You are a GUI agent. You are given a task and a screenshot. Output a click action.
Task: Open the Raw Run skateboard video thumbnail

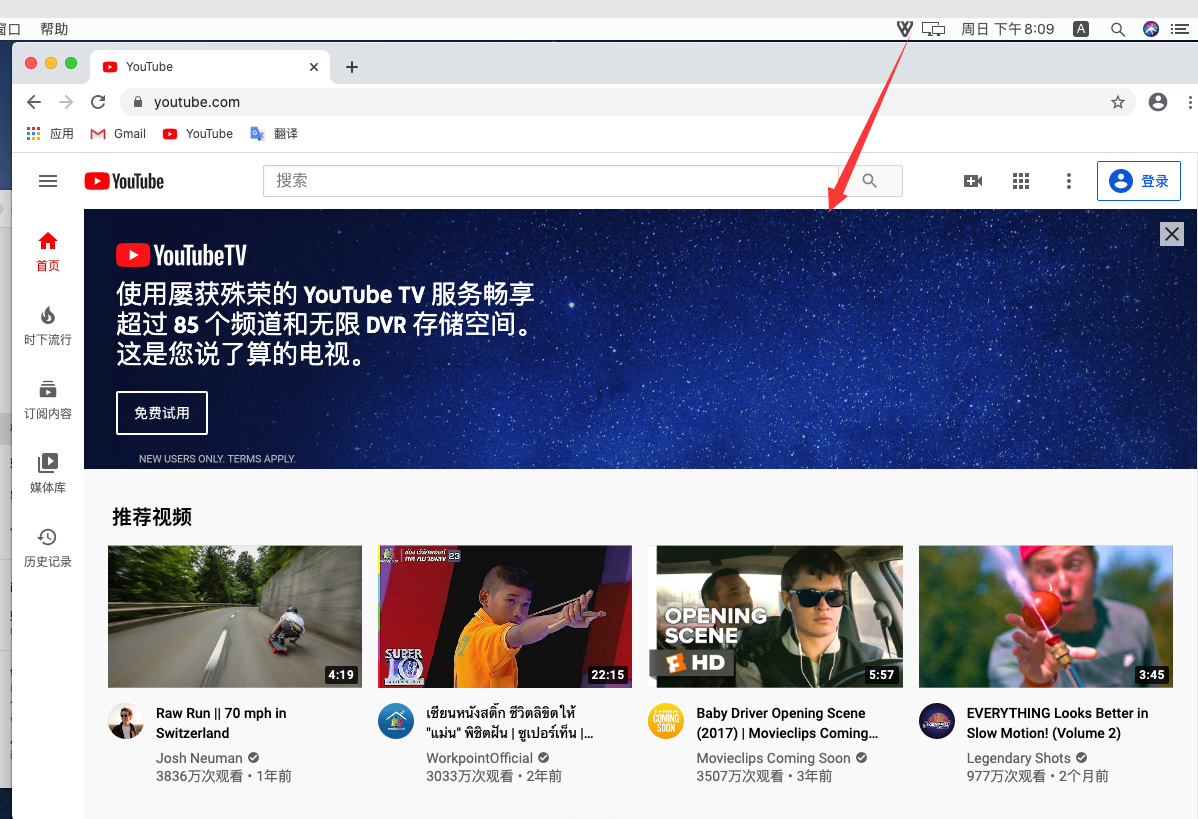[235, 617]
